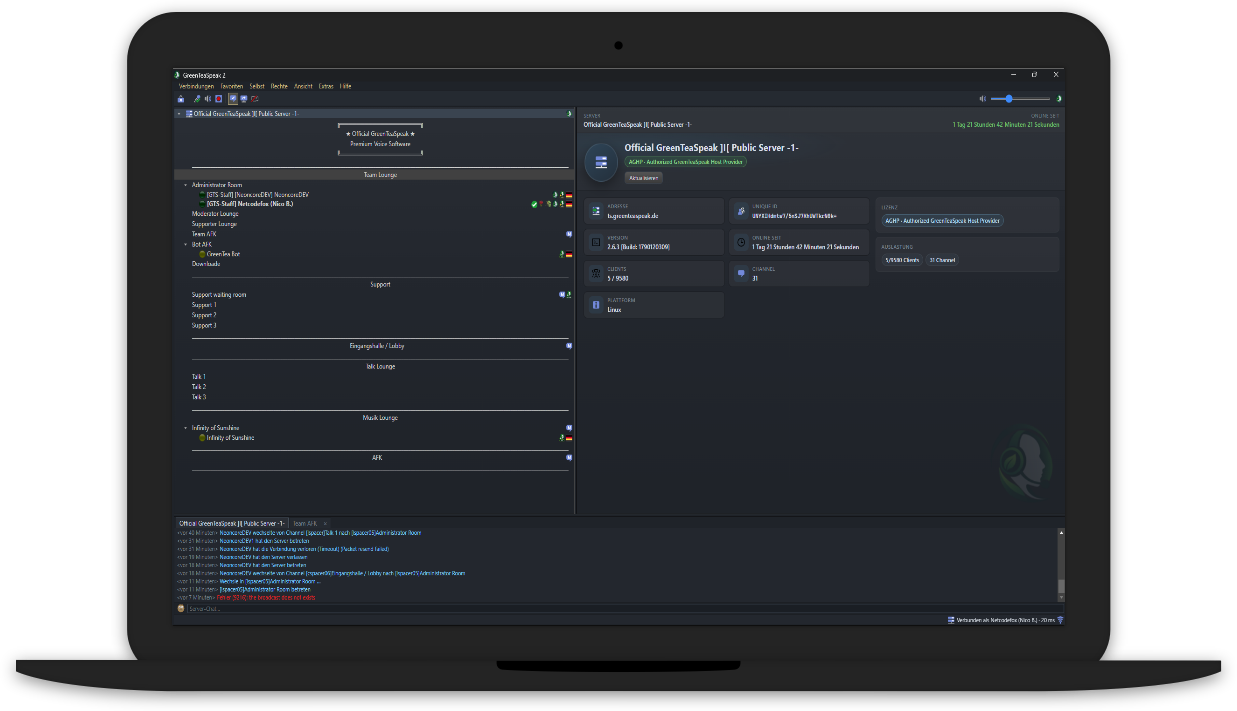
Task: Click the 5/9580 Clients chip
Action: click(x=902, y=260)
